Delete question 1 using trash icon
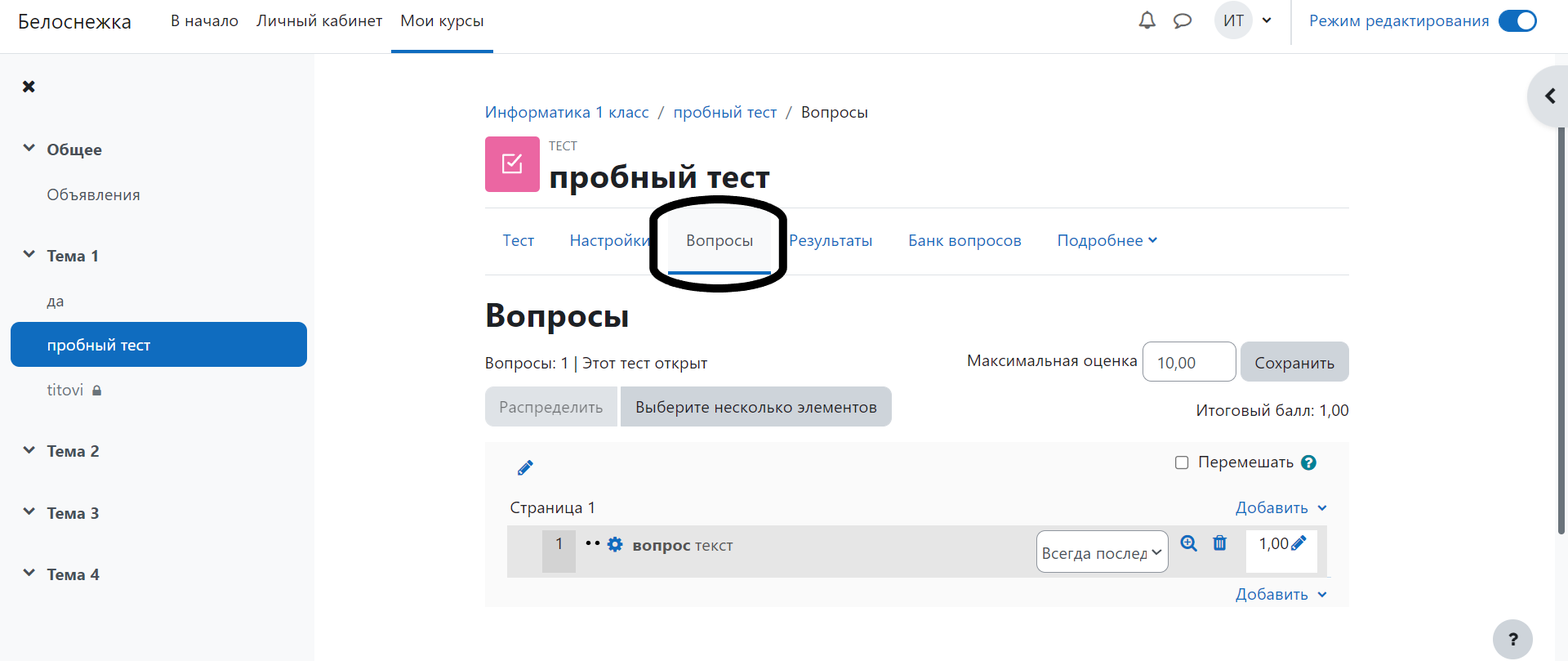Screen dimensions: 1568x661 tap(1219, 543)
